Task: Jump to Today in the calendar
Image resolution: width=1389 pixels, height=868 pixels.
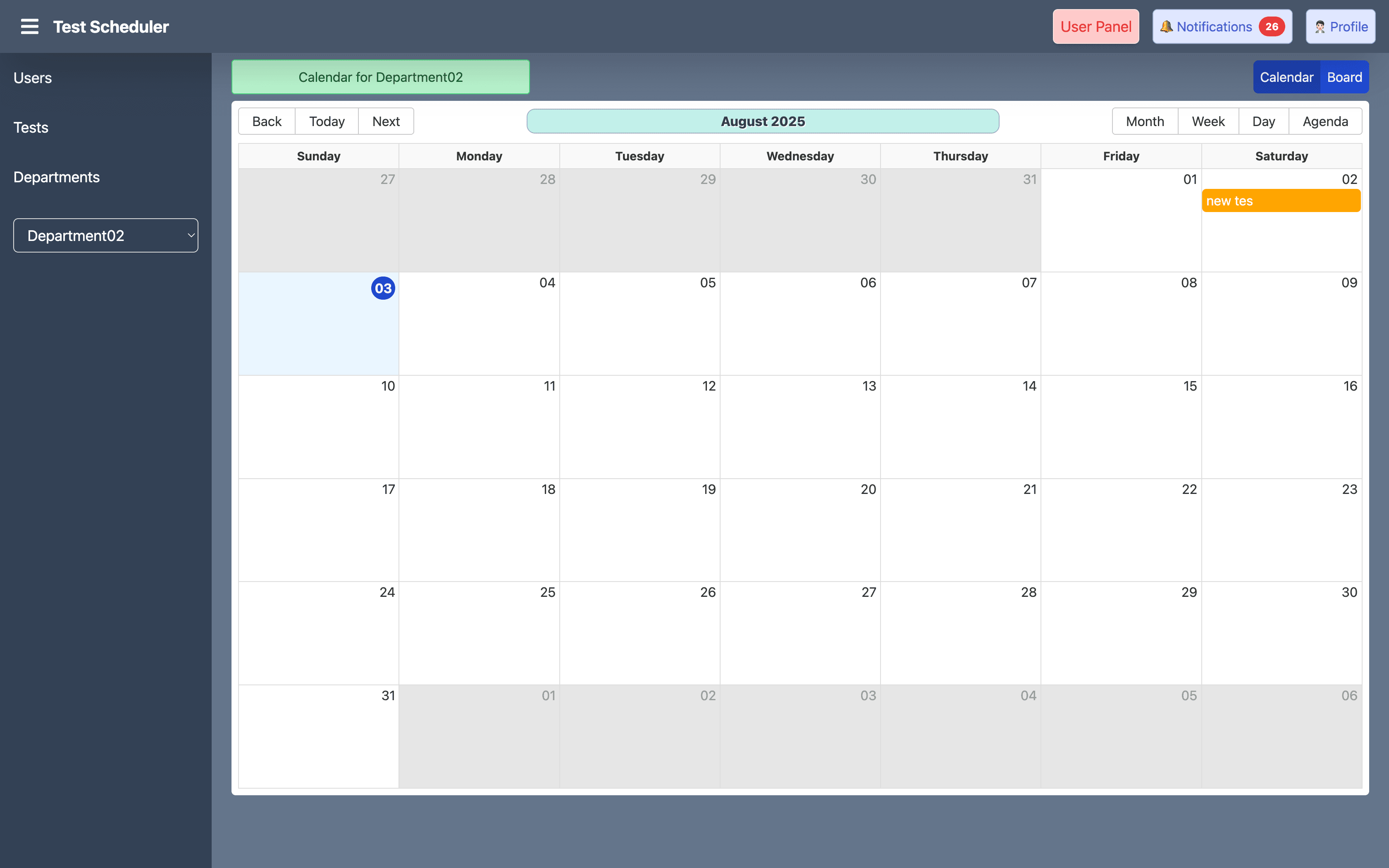Action: coord(326,121)
